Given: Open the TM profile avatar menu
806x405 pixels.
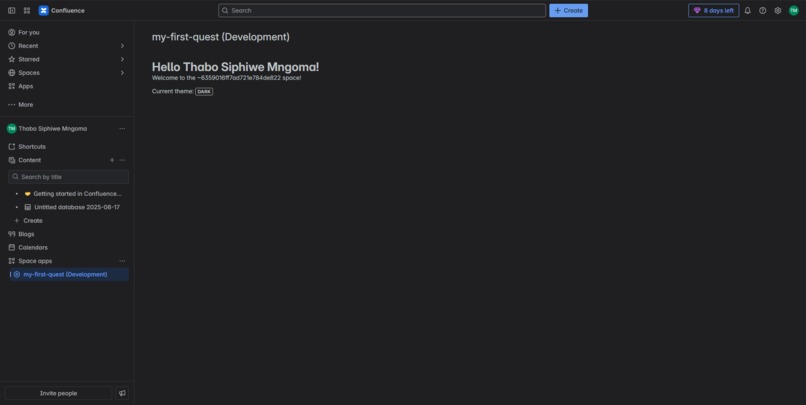Looking at the screenshot, I should [794, 10].
